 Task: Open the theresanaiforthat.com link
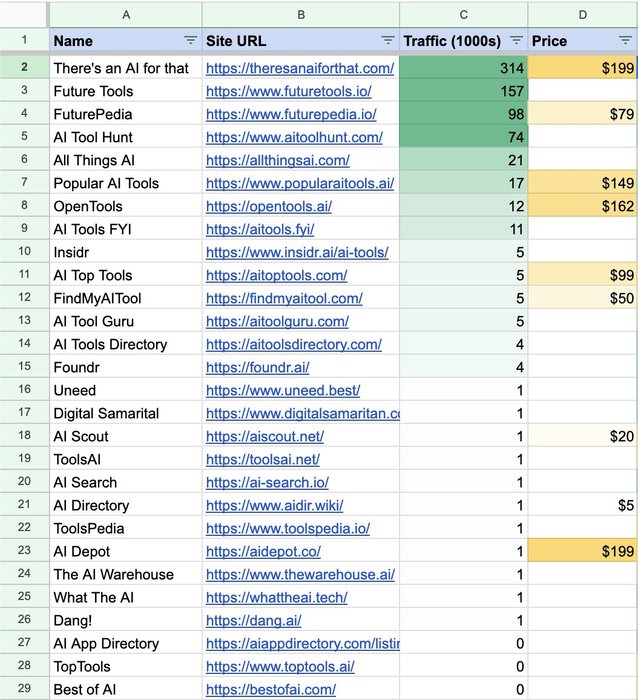point(300,68)
